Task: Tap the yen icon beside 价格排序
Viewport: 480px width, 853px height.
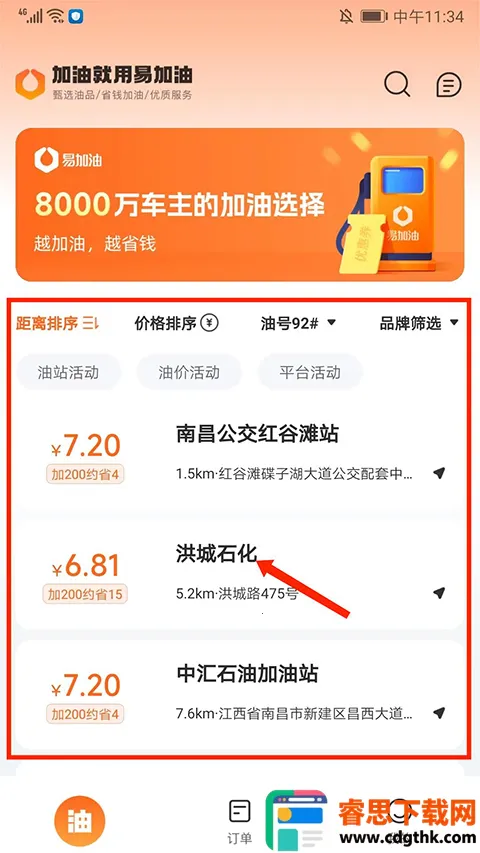Action: point(210,323)
